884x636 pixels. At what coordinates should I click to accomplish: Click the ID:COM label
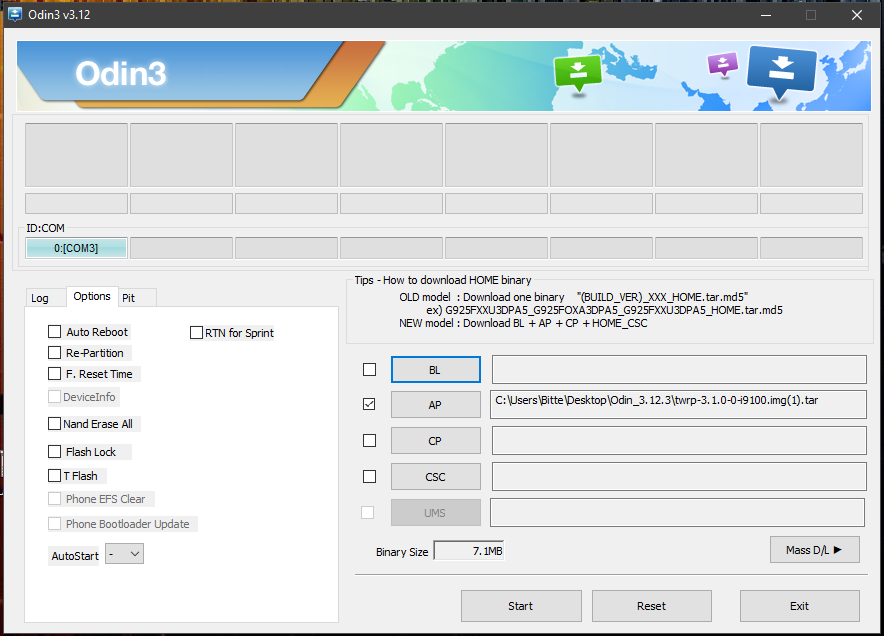click(x=45, y=228)
